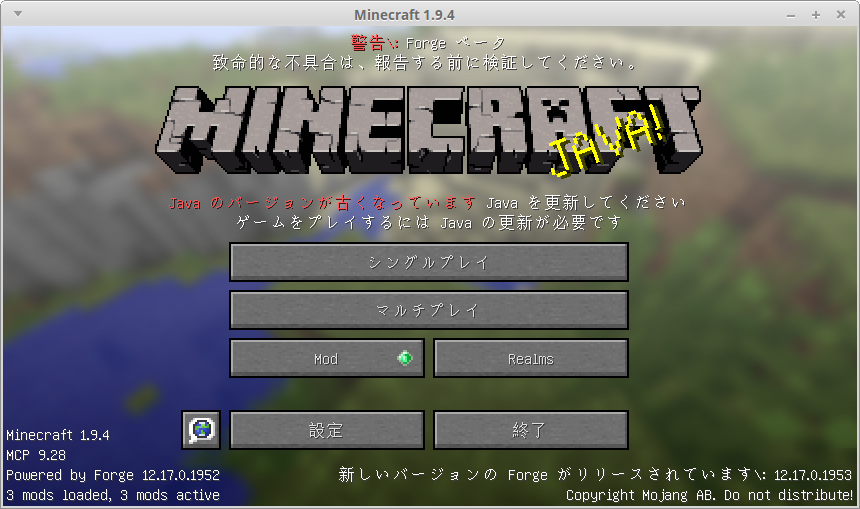Close the Minecraft 1.9.4 window

point(841,15)
